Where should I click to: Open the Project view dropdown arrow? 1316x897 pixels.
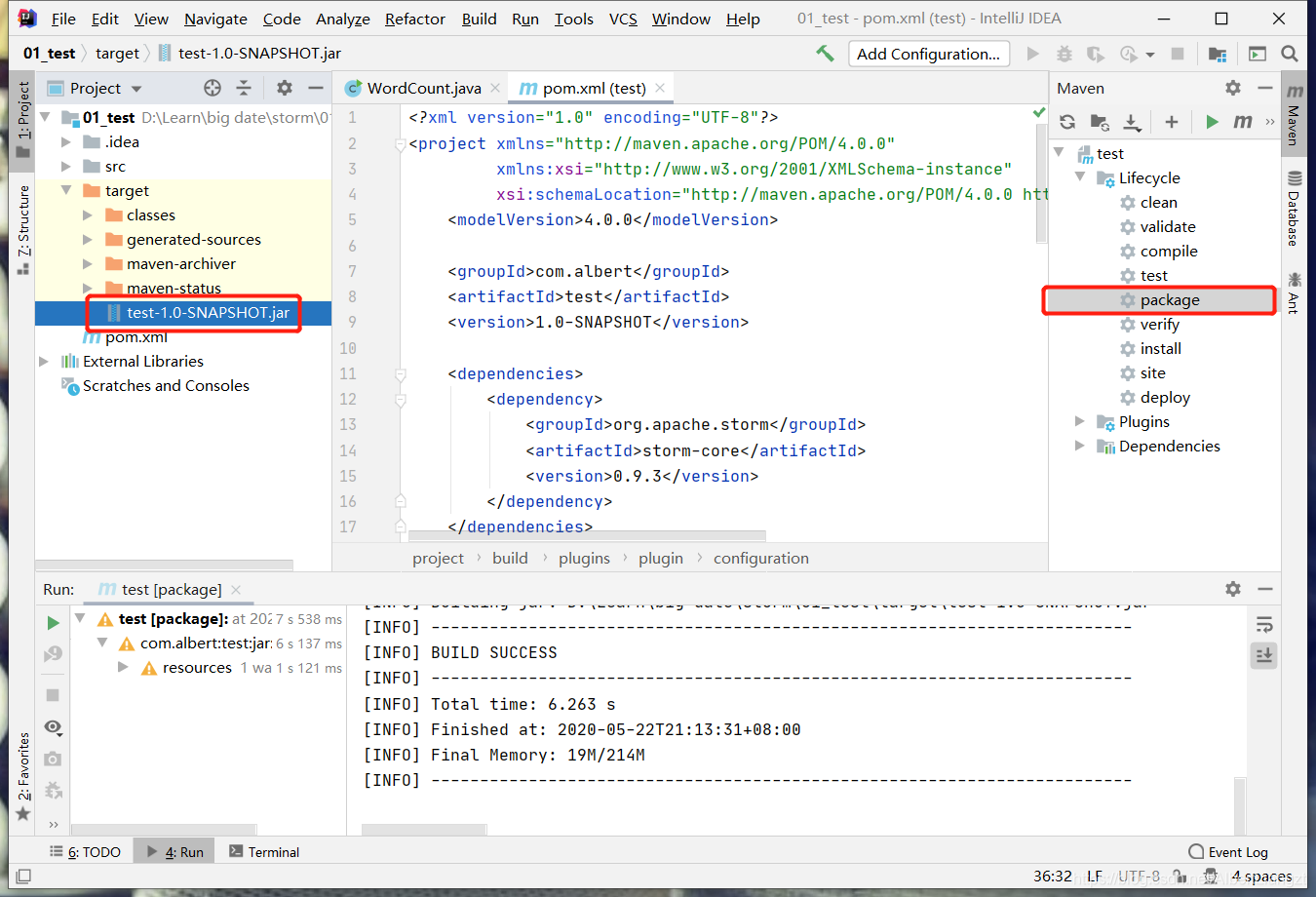[x=136, y=89]
